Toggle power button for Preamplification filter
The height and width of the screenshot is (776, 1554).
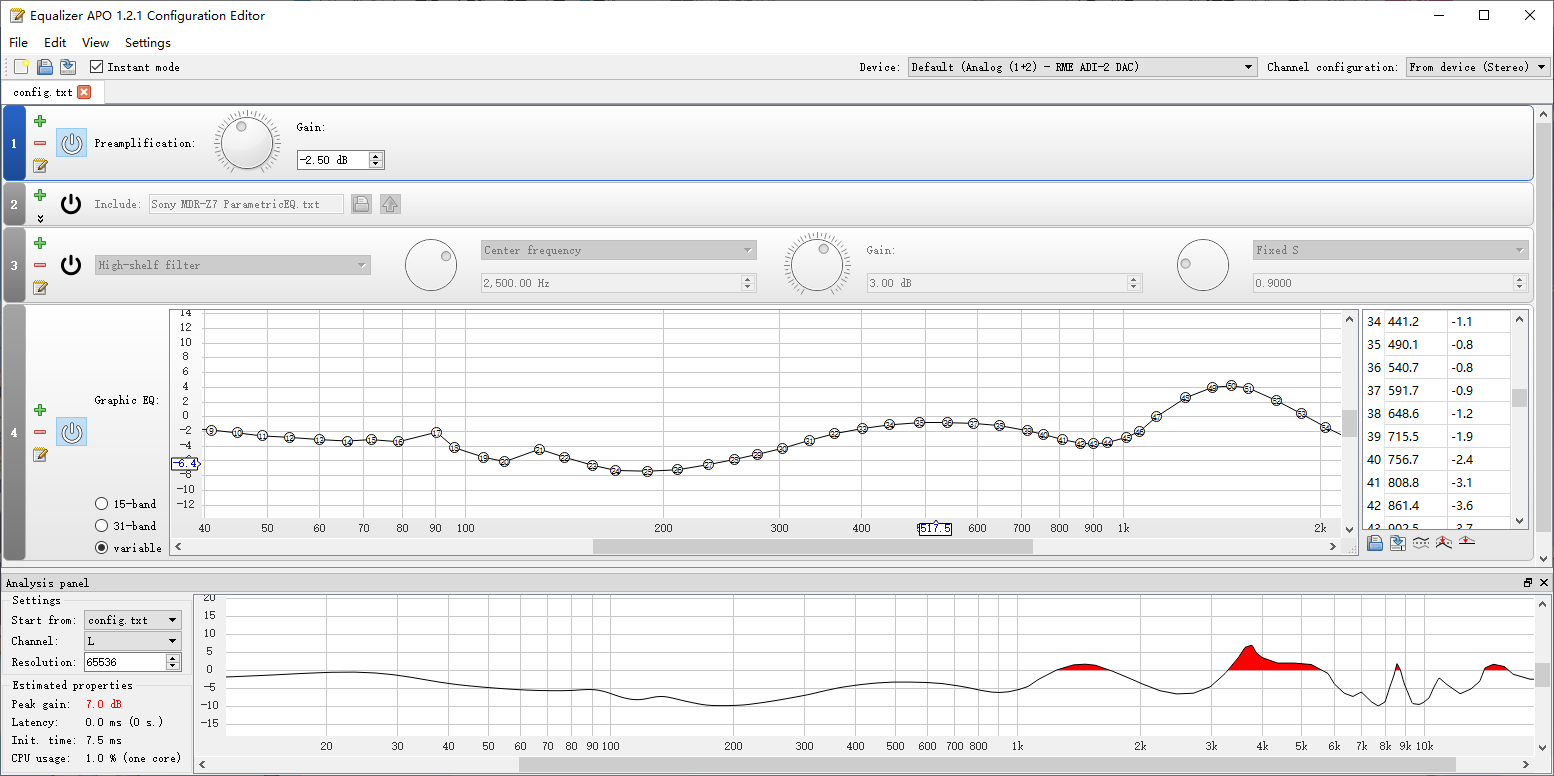(x=71, y=143)
